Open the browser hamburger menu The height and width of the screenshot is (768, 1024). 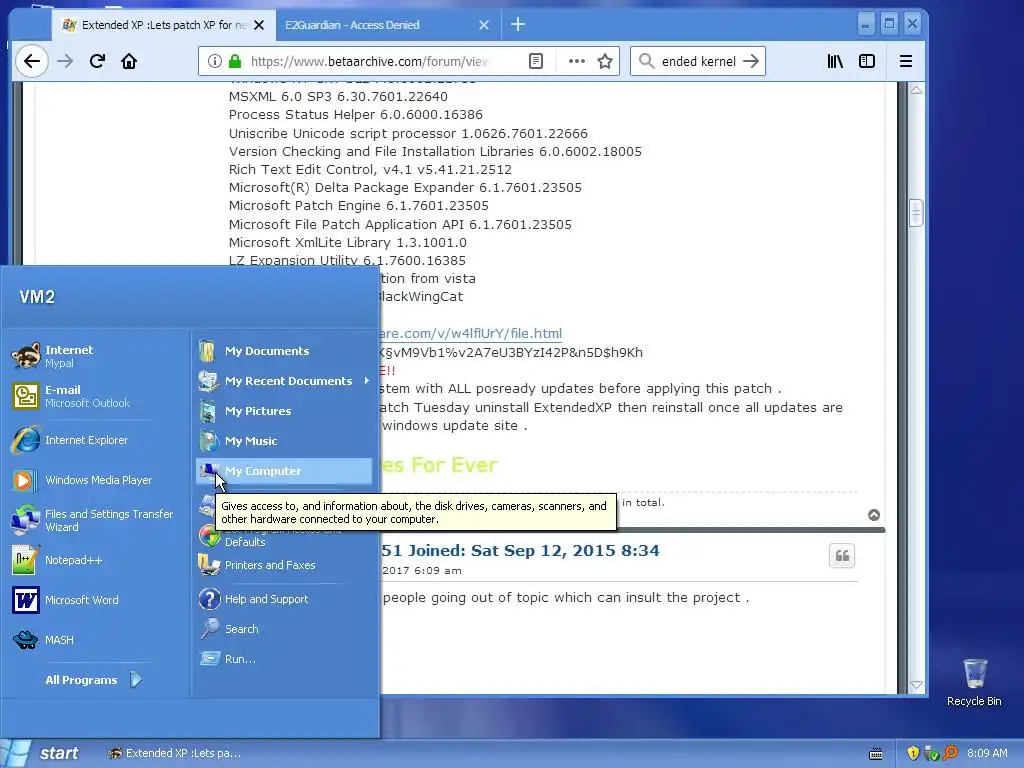click(x=906, y=61)
